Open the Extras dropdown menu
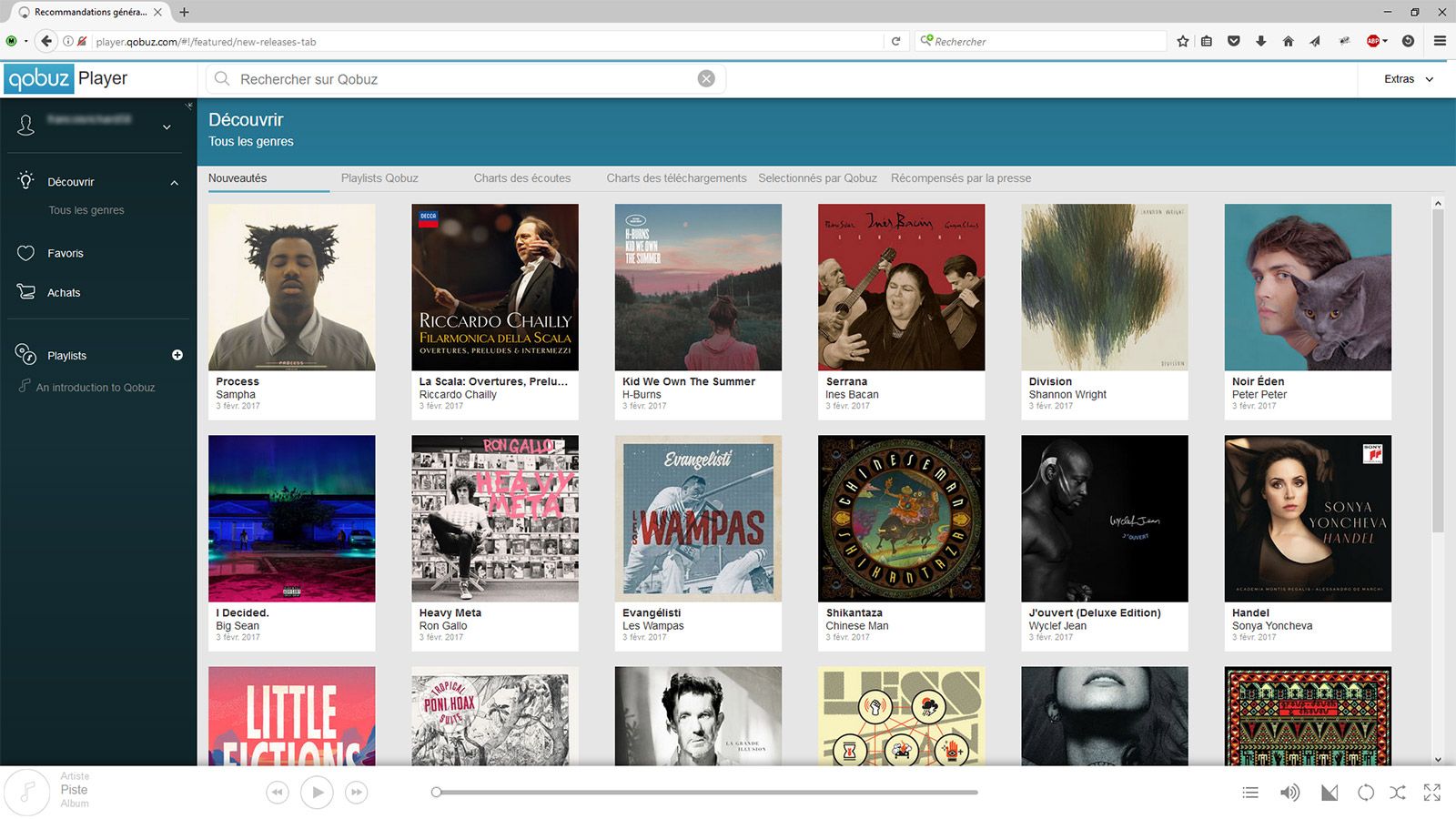Image resolution: width=1456 pixels, height=819 pixels. (1408, 79)
